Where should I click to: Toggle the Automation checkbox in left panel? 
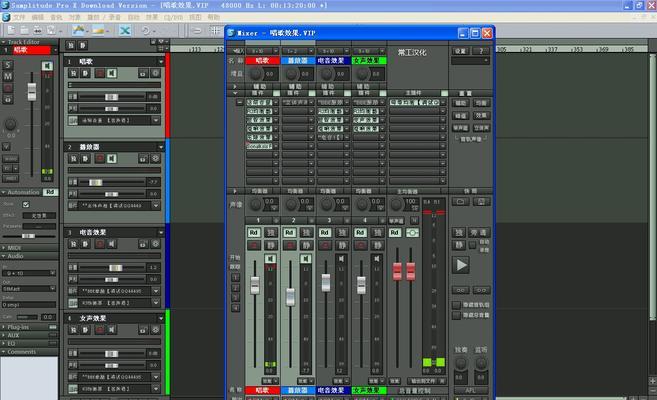26,204
